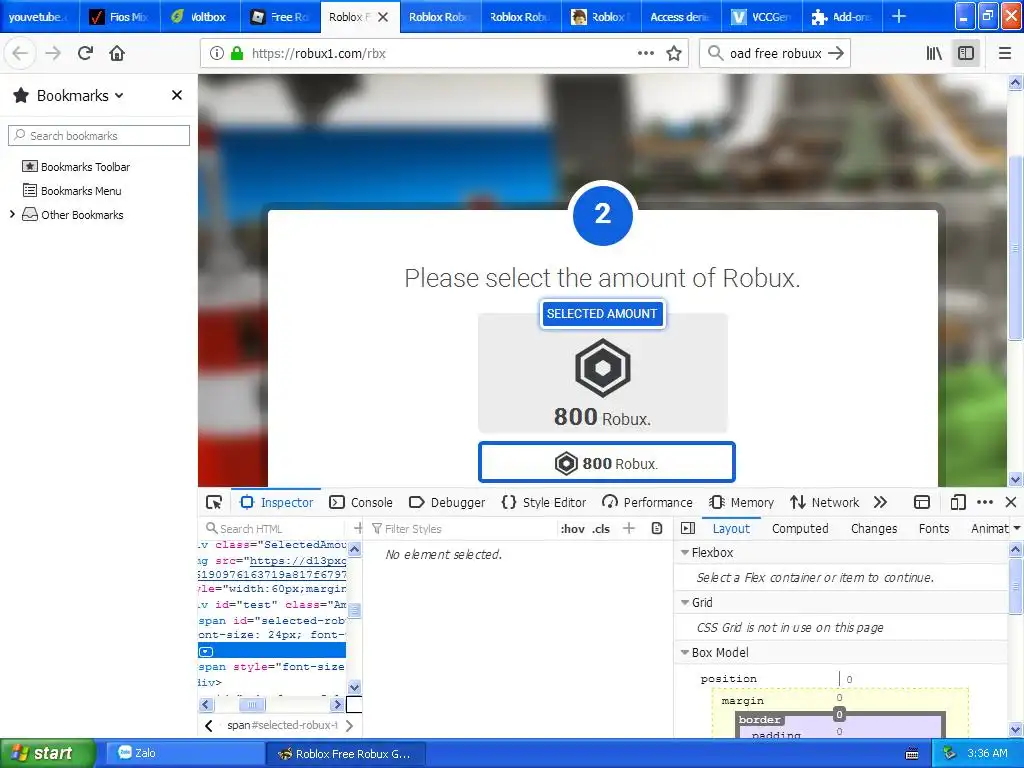The height and width of the screenshot is (768, 1024).
Task: Close the Bookmarks sidebar
Action: click(x=176, y=95)
